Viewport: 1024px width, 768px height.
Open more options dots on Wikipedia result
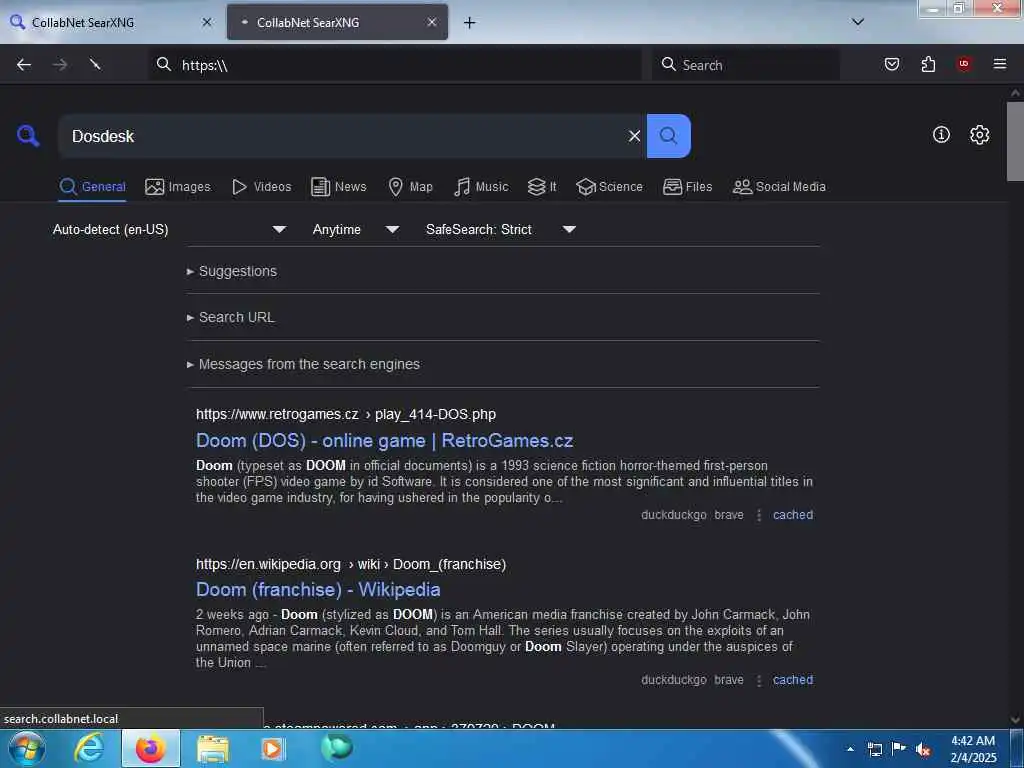click(759, 680)
